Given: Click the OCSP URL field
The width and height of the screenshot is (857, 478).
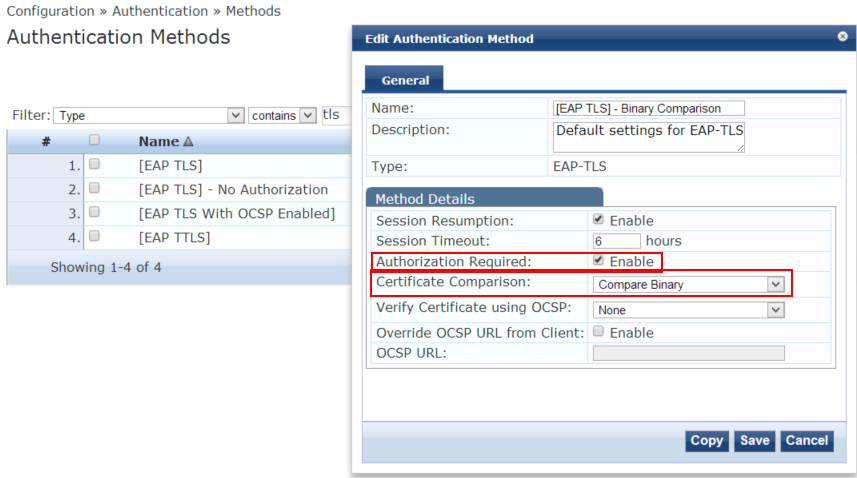Looking at the screenshot, I should [x=689, y=353].
